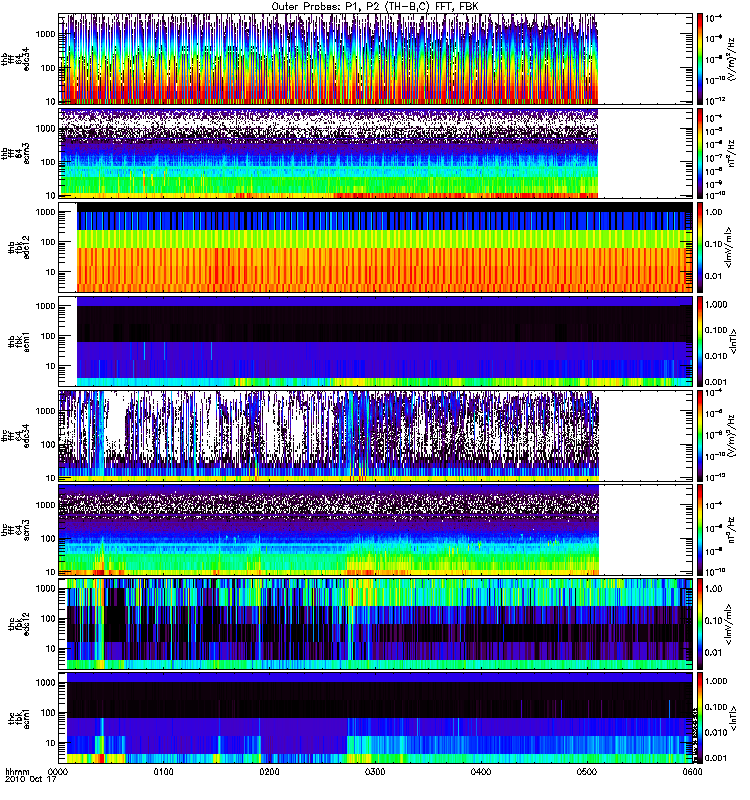The image size is (750, 800).
Task: Click the nT²/Hz unit label of thb scm3 panel
Action: pyautogui.click(x=731, y=153)
